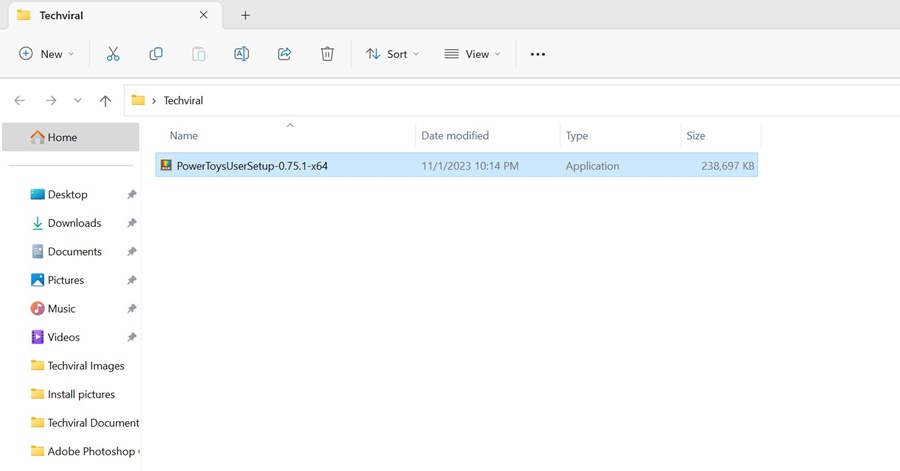Viewport: 900px width, 471px height.
Task: Expand recent locations chevron
Action: coord(77,100)
